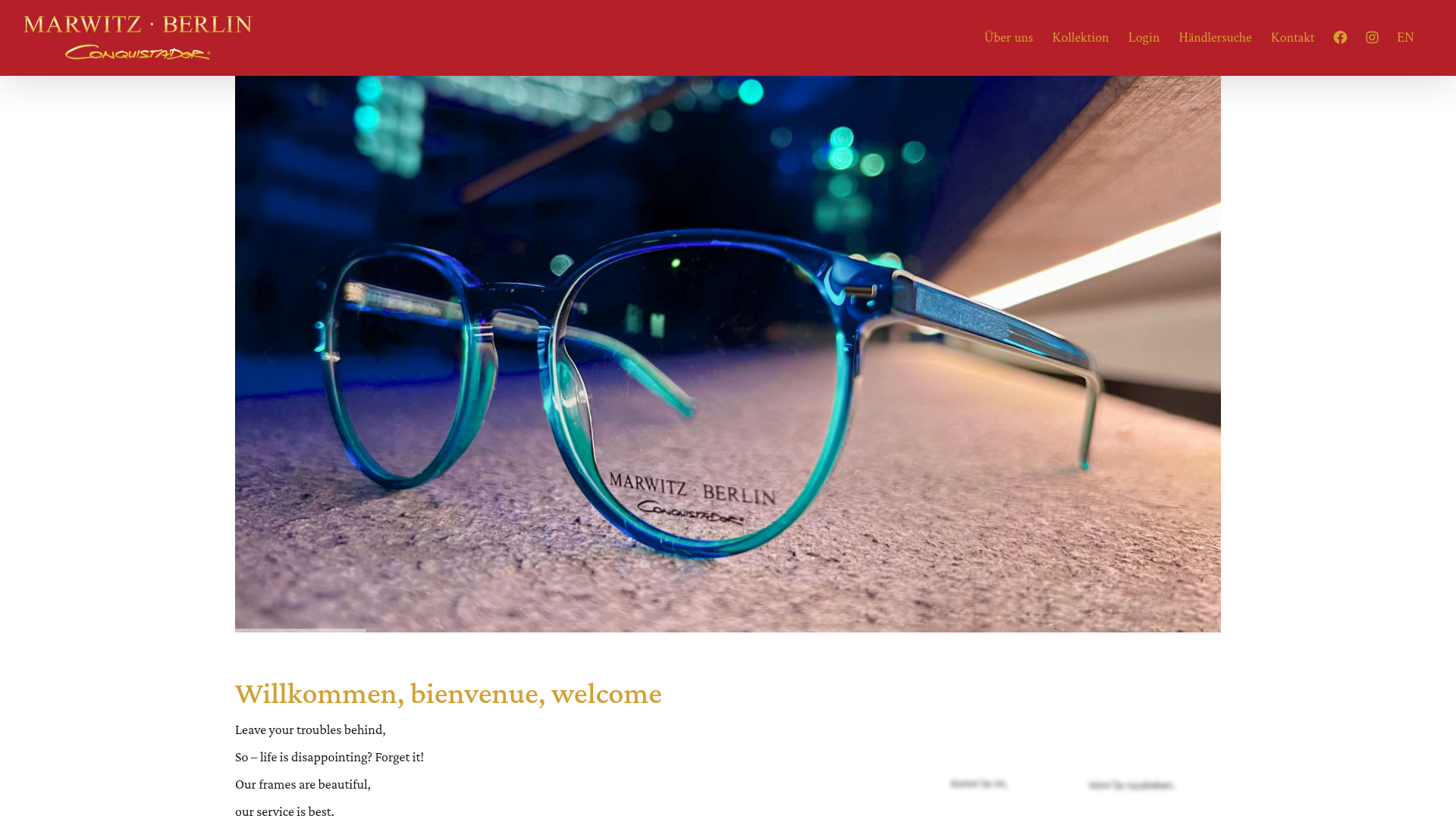Open the Facebook page icon
This screenshot has height=819, width=1456.
(x=1340, y=37)
